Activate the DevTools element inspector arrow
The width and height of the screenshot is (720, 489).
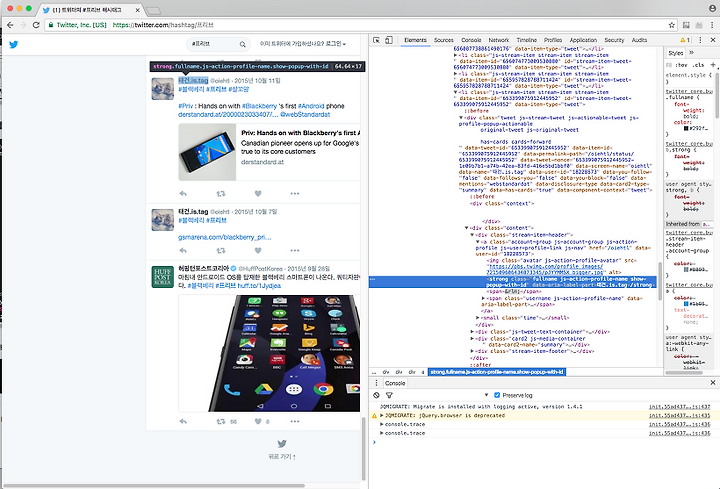pos(376,40)
